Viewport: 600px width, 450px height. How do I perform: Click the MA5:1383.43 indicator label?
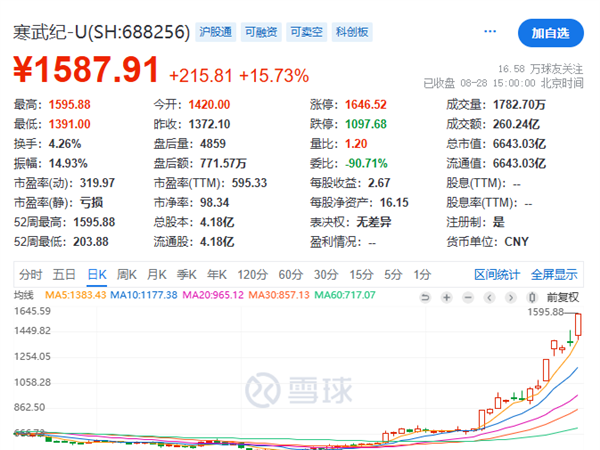pos(75,295)
